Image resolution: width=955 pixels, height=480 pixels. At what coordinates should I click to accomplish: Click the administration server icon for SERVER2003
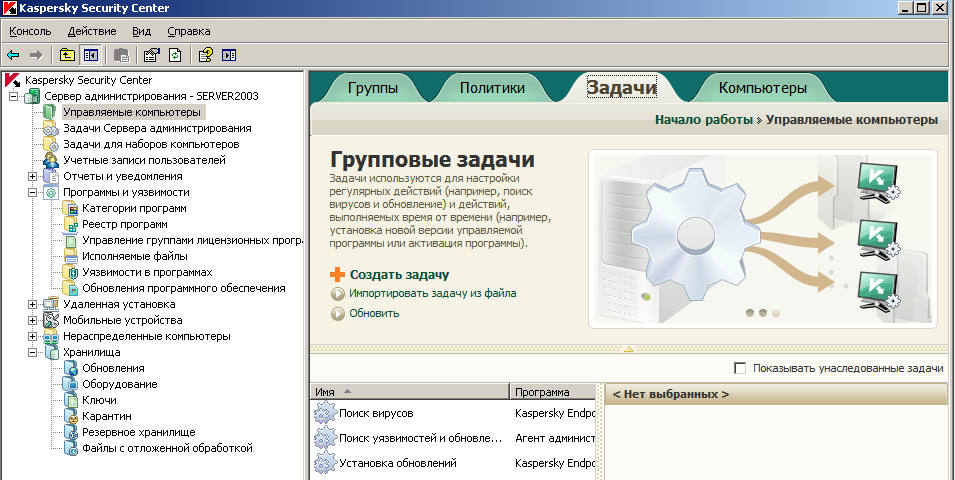click(x=32, y=96)
